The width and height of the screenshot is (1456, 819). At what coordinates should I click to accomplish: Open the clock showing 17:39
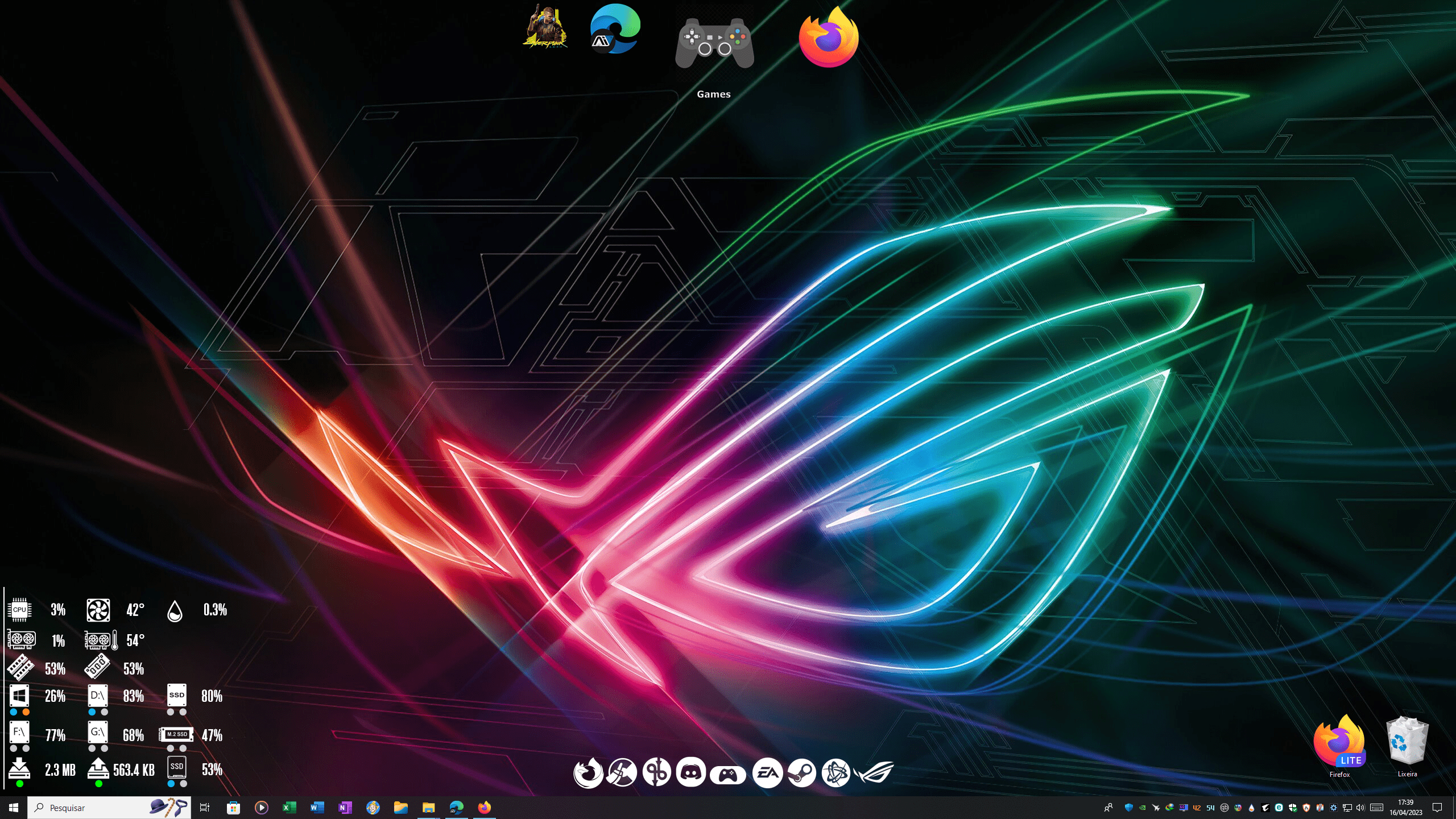(1406, 808)
